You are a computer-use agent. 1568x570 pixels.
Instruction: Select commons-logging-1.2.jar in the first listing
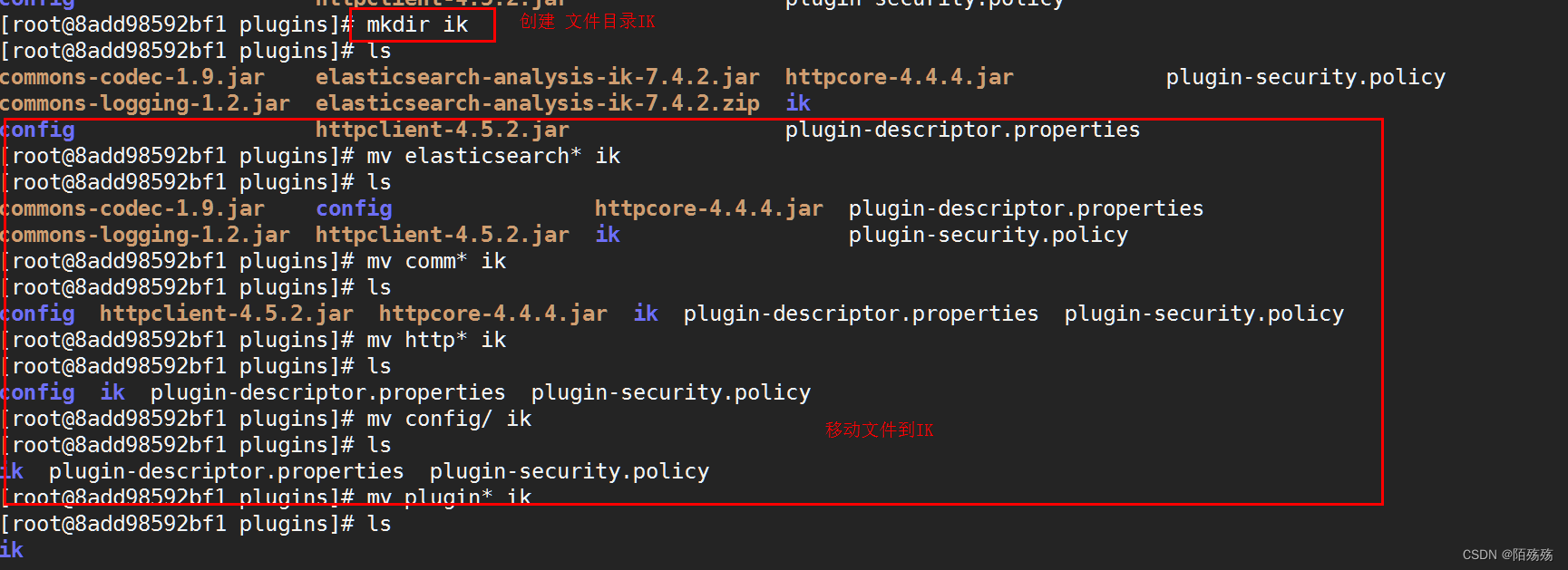tap(145, 103)
